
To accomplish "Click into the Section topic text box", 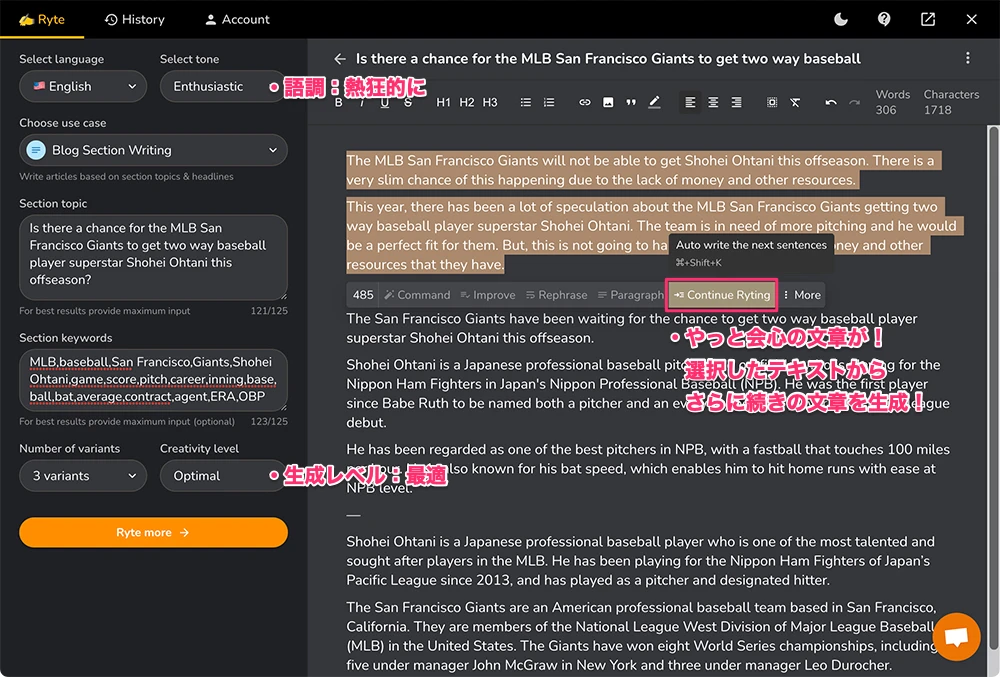I will pyautogui.click(x=153, y=257).
